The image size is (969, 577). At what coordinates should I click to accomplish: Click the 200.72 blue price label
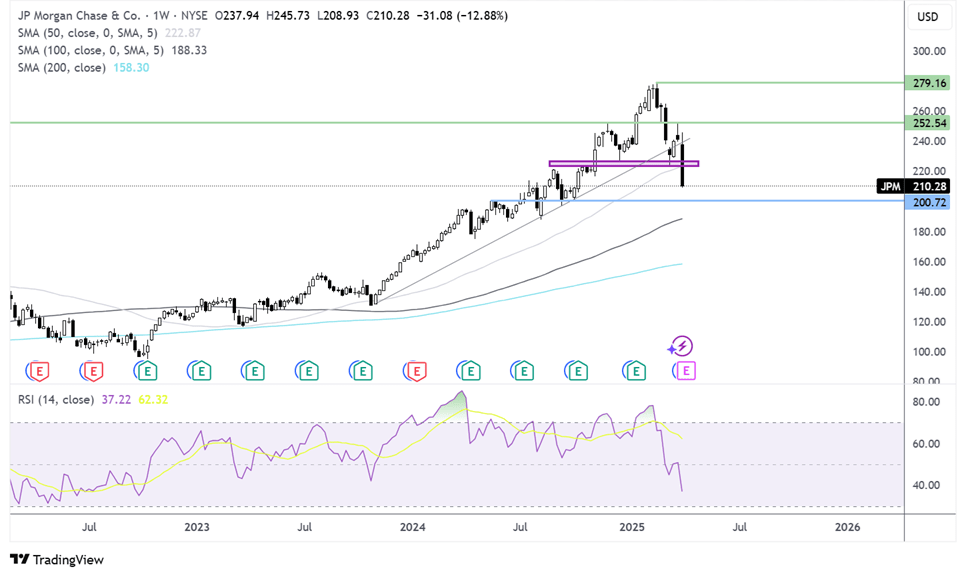(927, 202)
